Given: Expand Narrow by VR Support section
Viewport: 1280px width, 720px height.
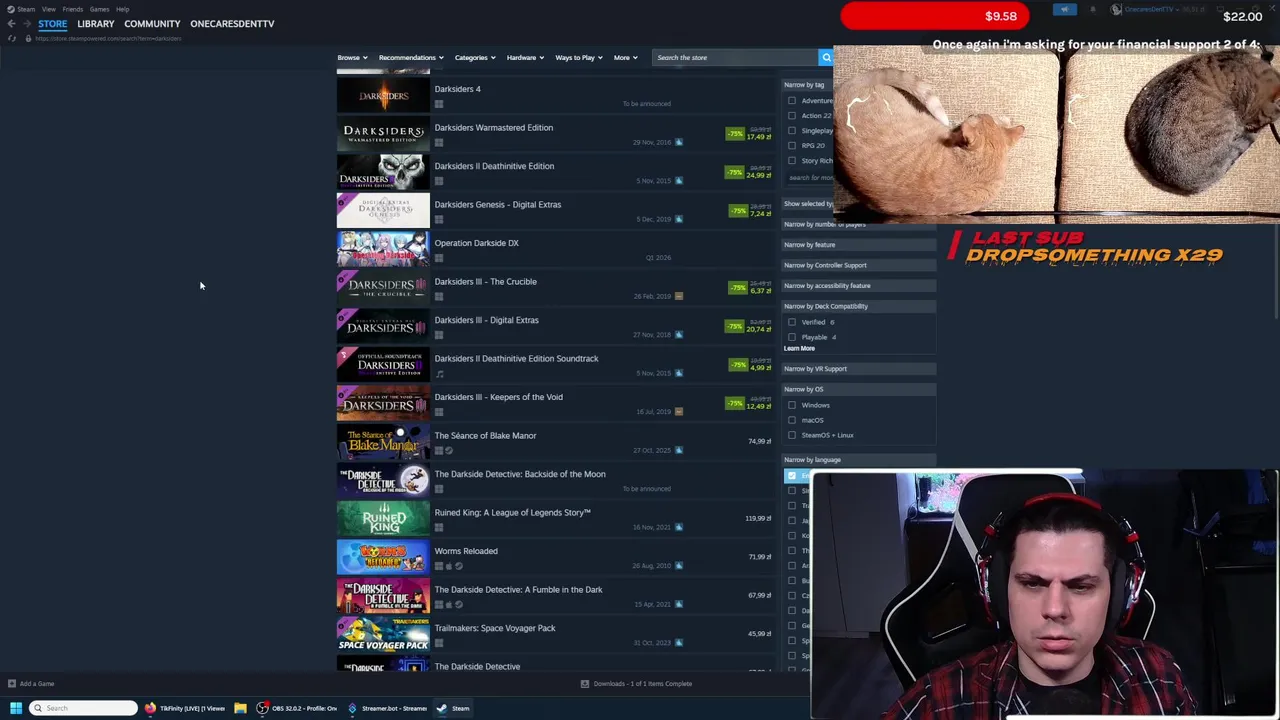Looking at the screenshot, I should [858, 368].
